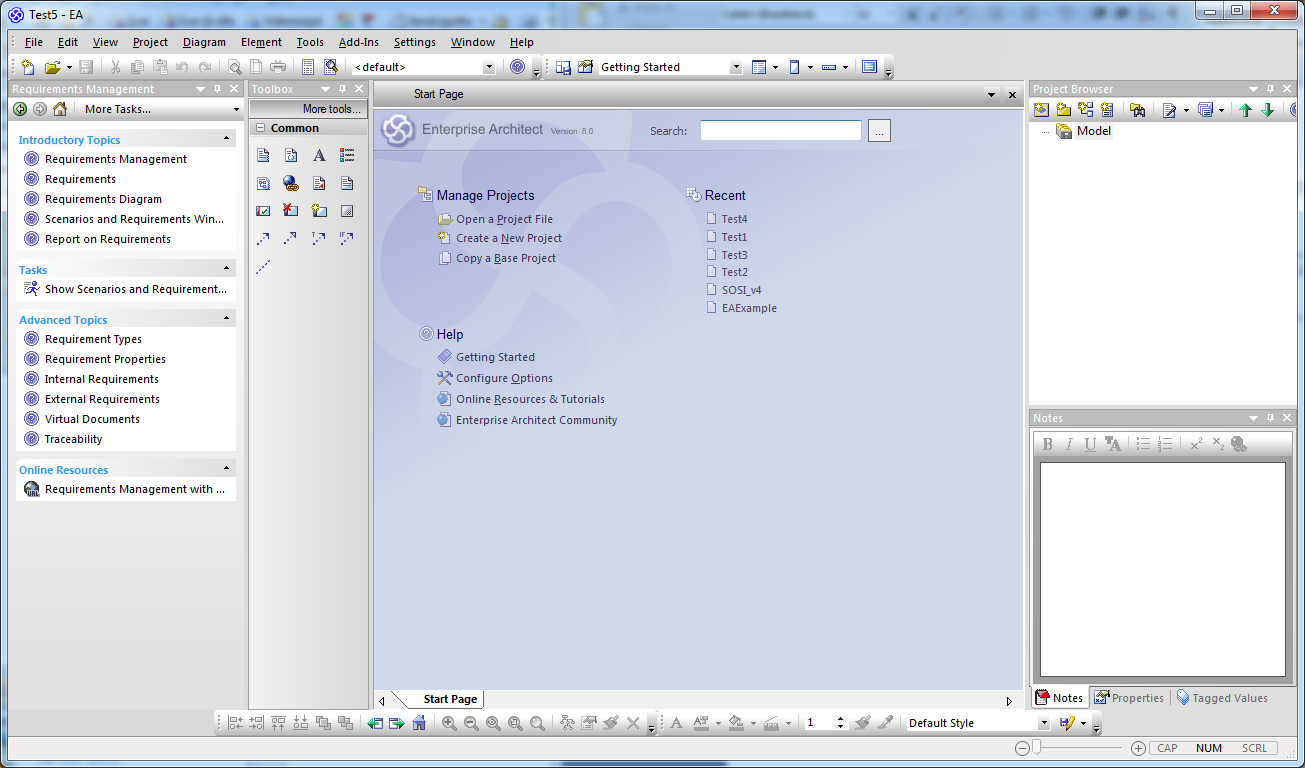Click the green left arrow diagram-back icon

click(375, 723)
